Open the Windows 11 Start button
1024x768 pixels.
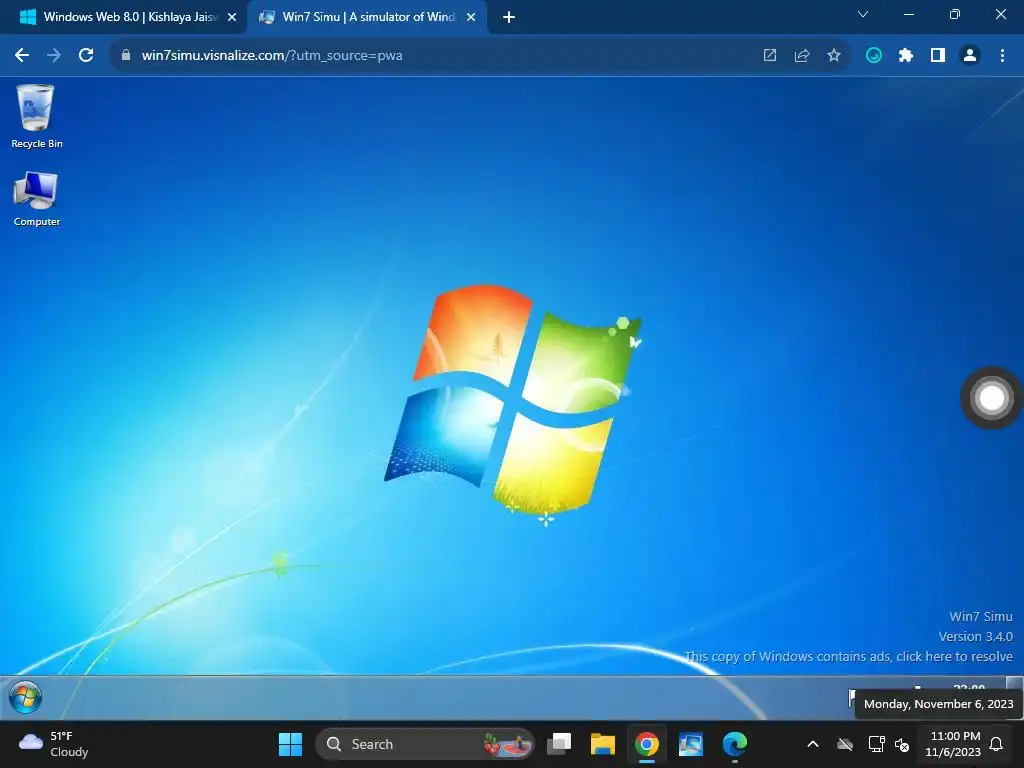tap(291, 744)
